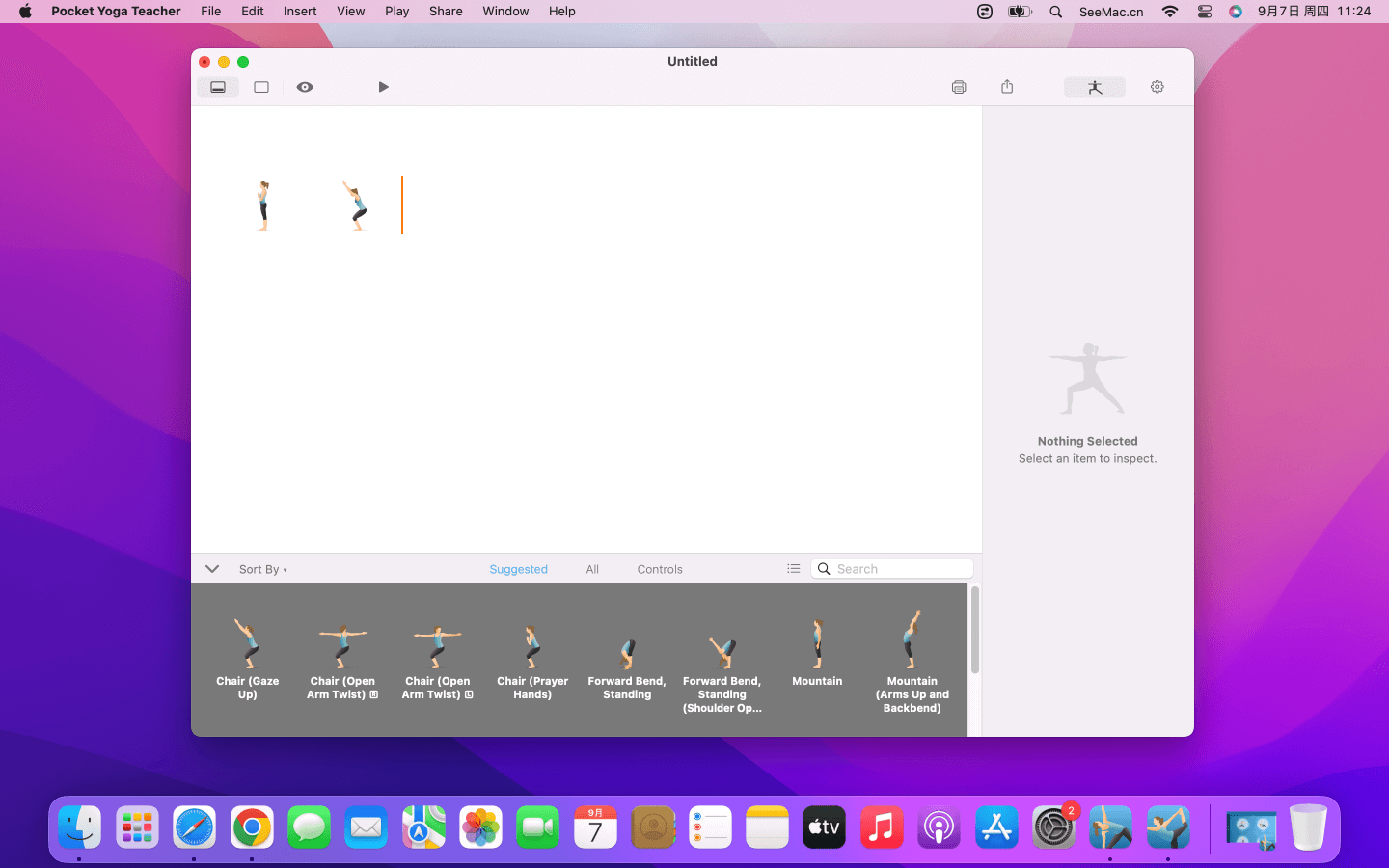Select the Chair (Prayer Hands) pose thumbnail
Viewport: 1389px width, 868px height.
pos(532,648)
